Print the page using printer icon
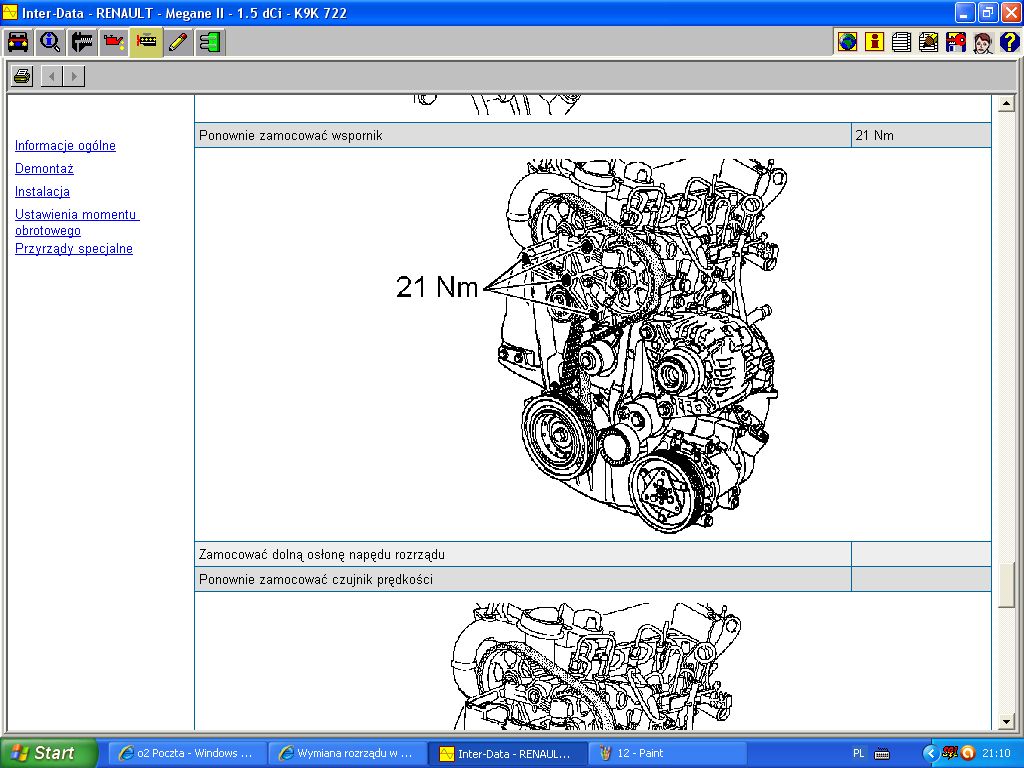 [22, 76]
